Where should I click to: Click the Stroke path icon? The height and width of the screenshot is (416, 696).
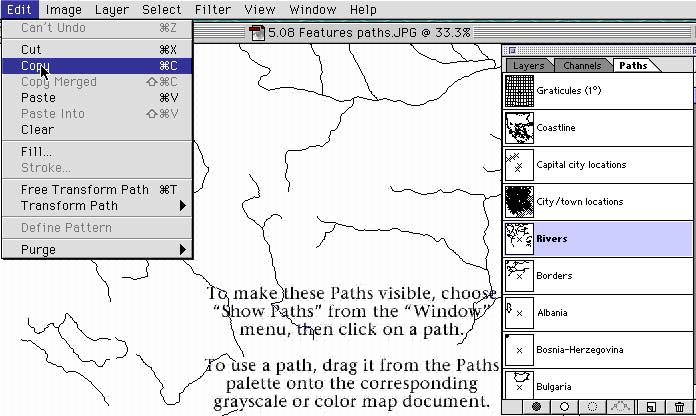coord(565,407)
